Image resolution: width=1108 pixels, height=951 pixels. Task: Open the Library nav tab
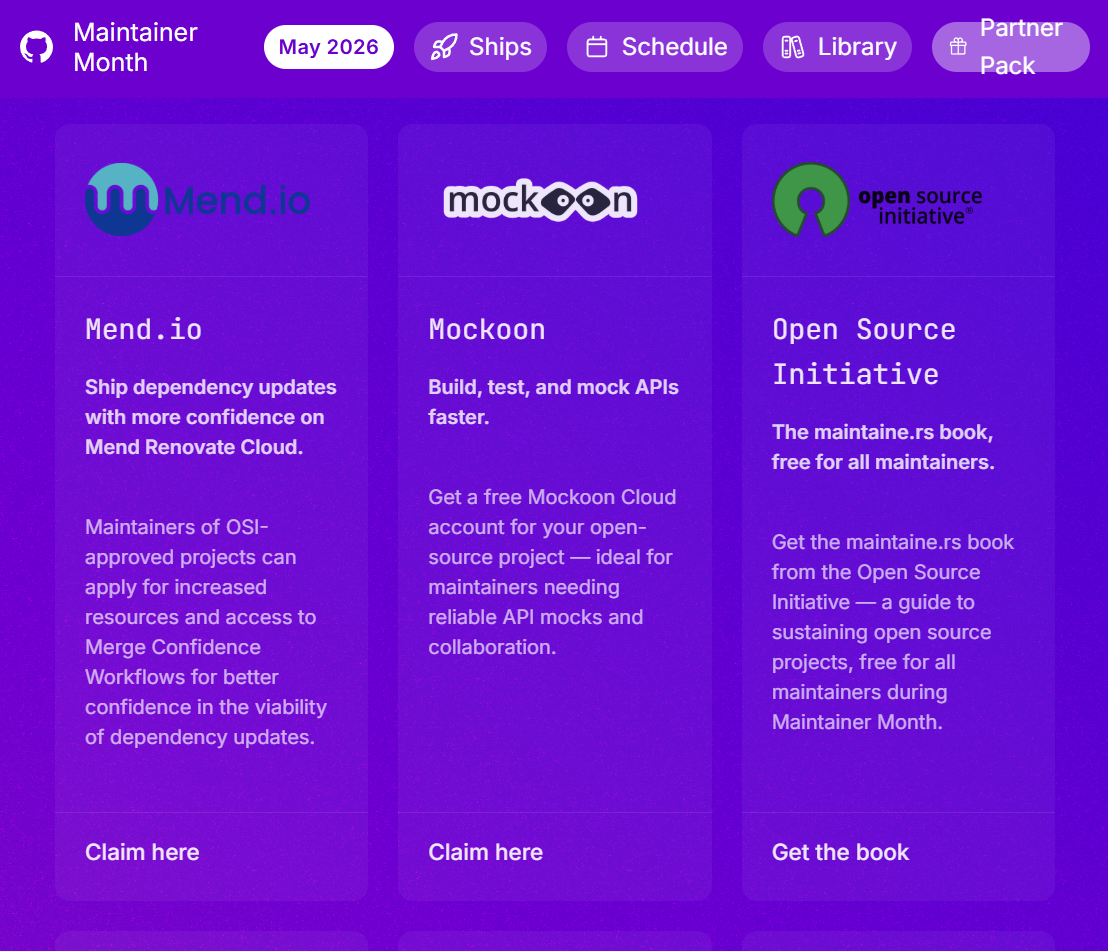coord(837,47)
